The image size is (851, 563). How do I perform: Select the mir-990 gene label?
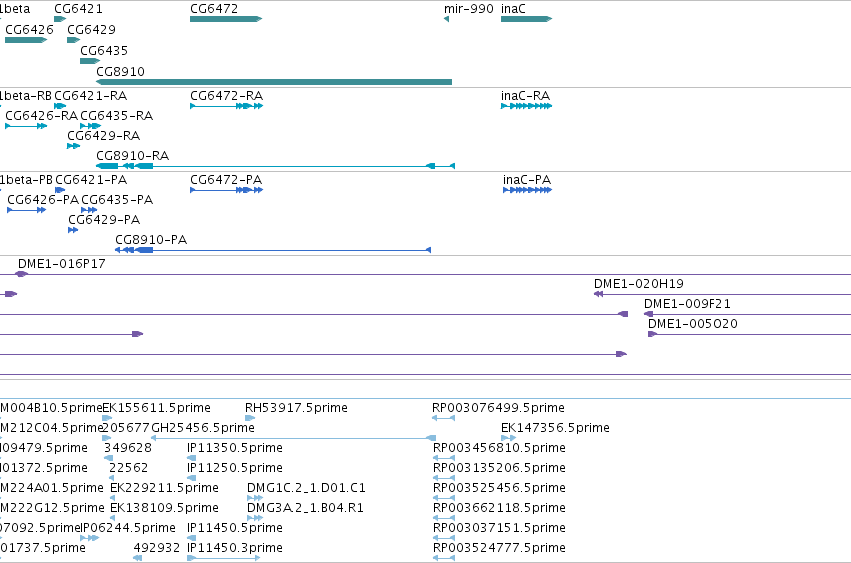(x=469, y=9)
